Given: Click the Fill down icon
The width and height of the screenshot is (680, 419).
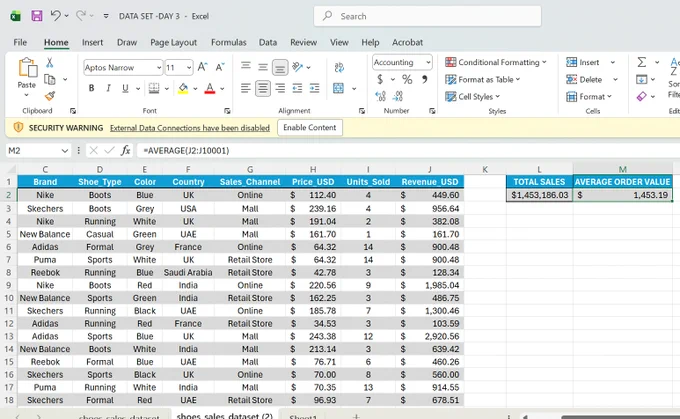Looking at the screenshot, I should [641, 79].
